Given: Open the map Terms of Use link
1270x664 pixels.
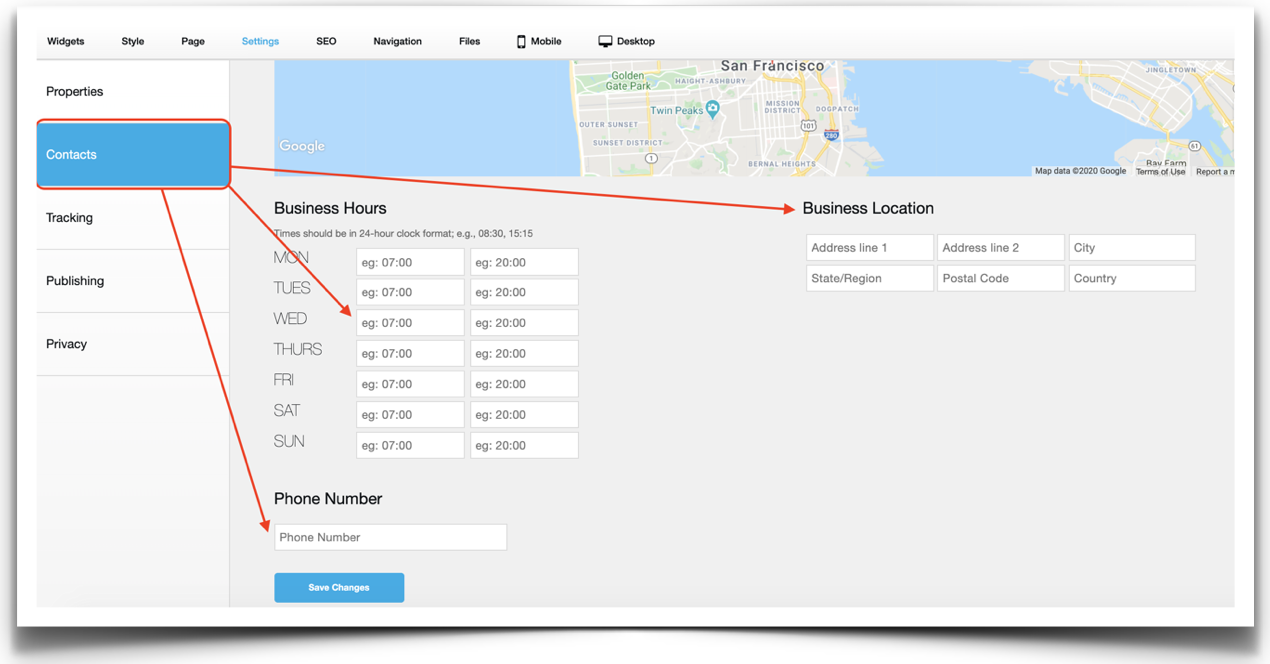Looking at the screenshot, I should [1160, 172].
